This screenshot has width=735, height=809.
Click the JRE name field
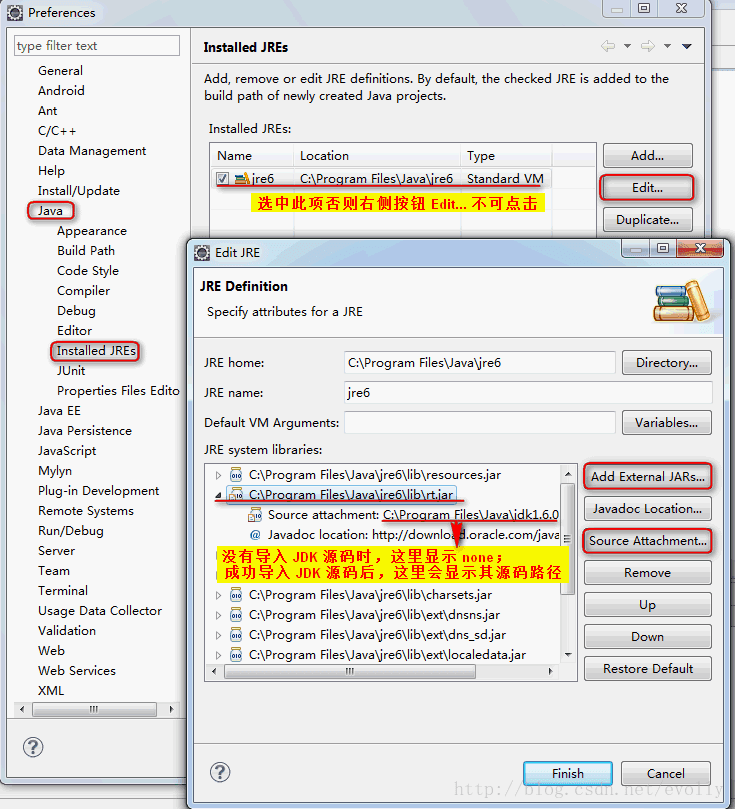tap(528, 393)
